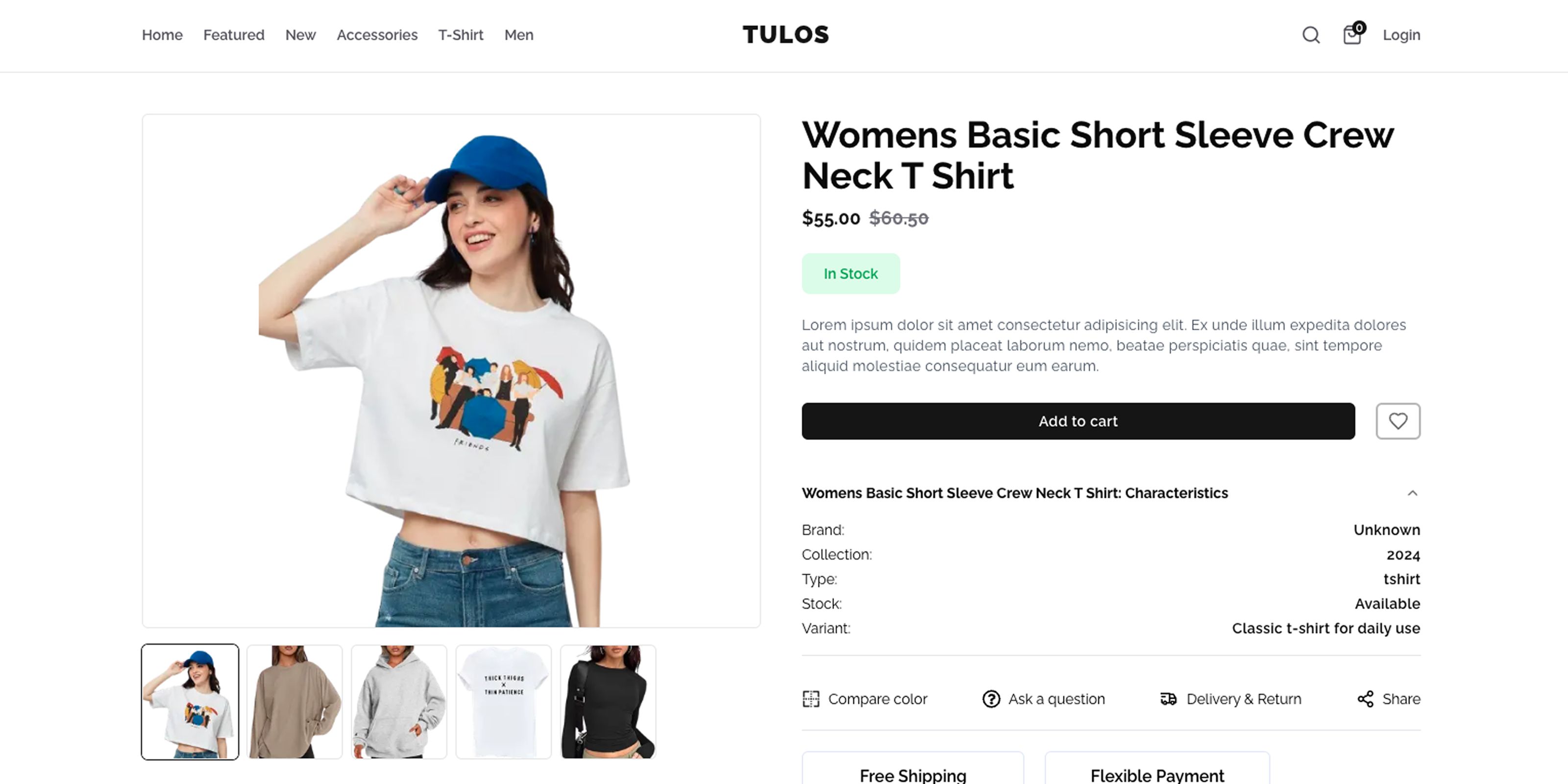Select the black long-sleeve top thumbnail
The width and height of the screenshot is (1568, 784).
(x=608, y=702)
